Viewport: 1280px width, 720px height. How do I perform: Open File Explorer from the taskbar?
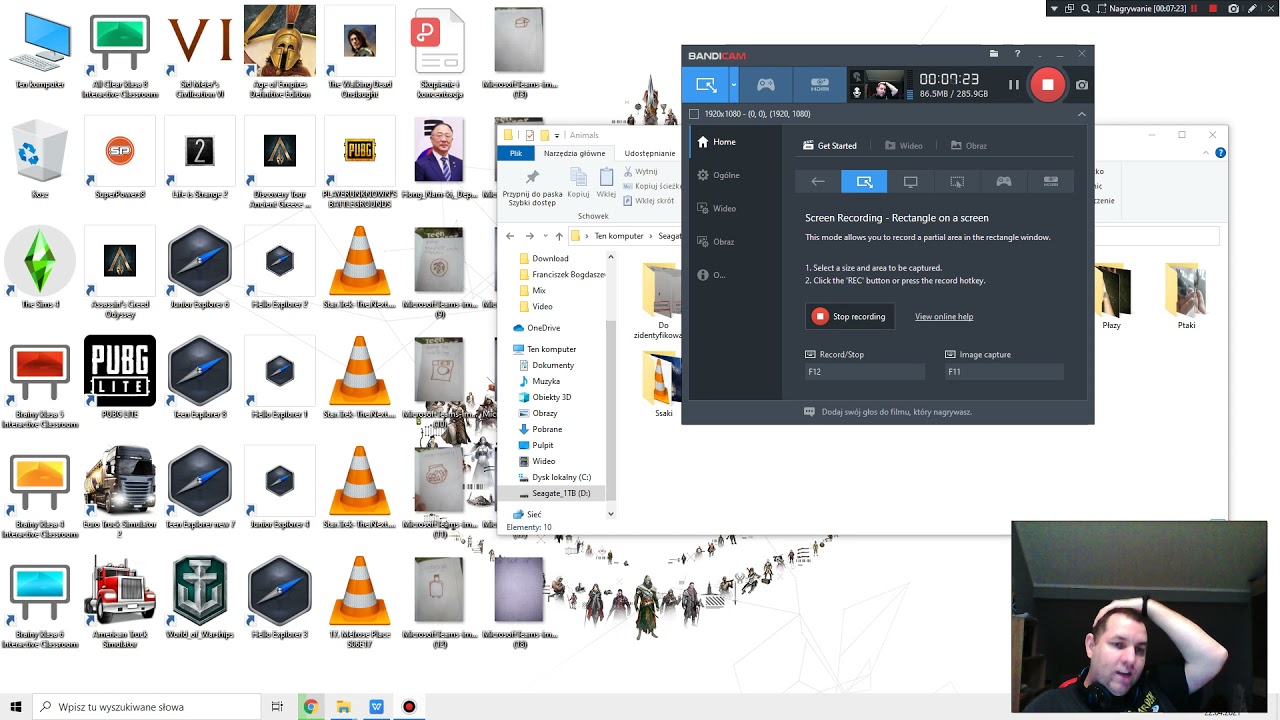point(343,707)
